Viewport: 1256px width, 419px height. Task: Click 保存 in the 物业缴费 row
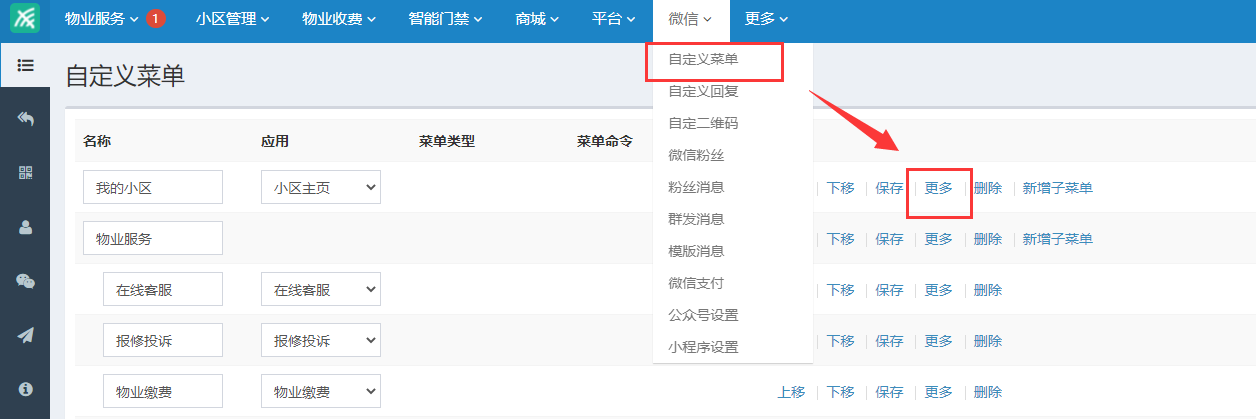pos(890,392)
